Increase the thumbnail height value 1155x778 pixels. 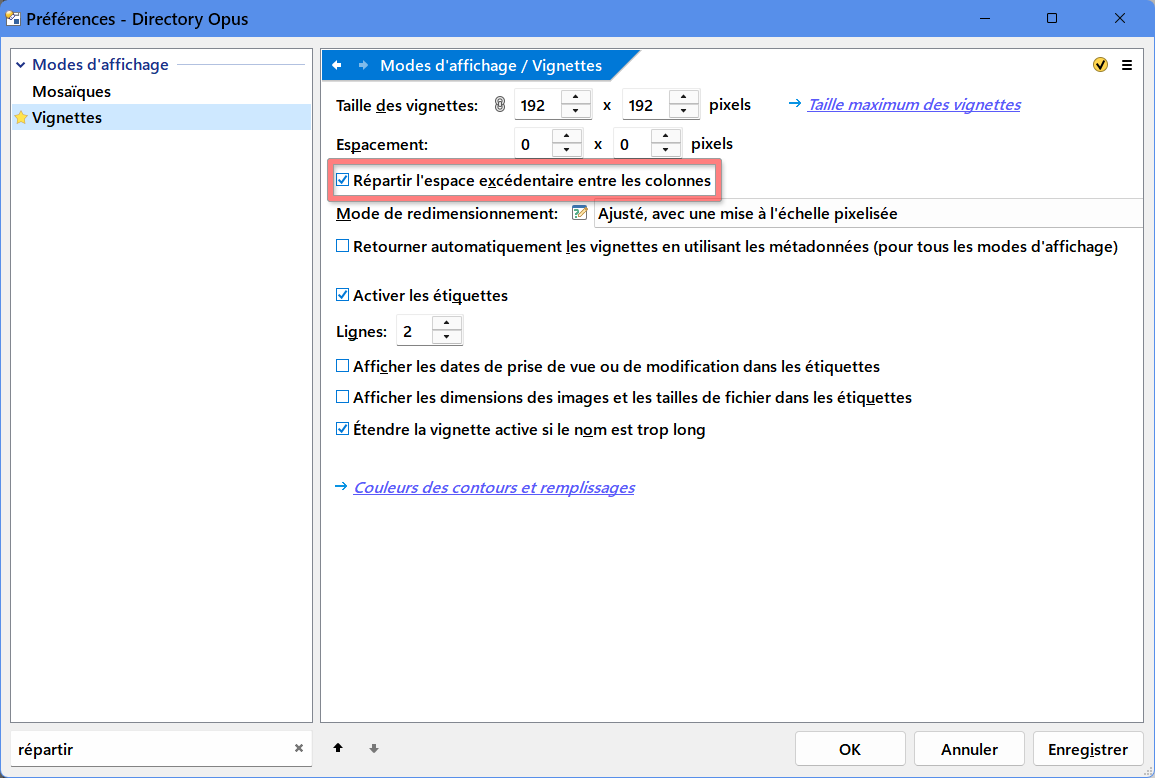click(x=684, y=97)
